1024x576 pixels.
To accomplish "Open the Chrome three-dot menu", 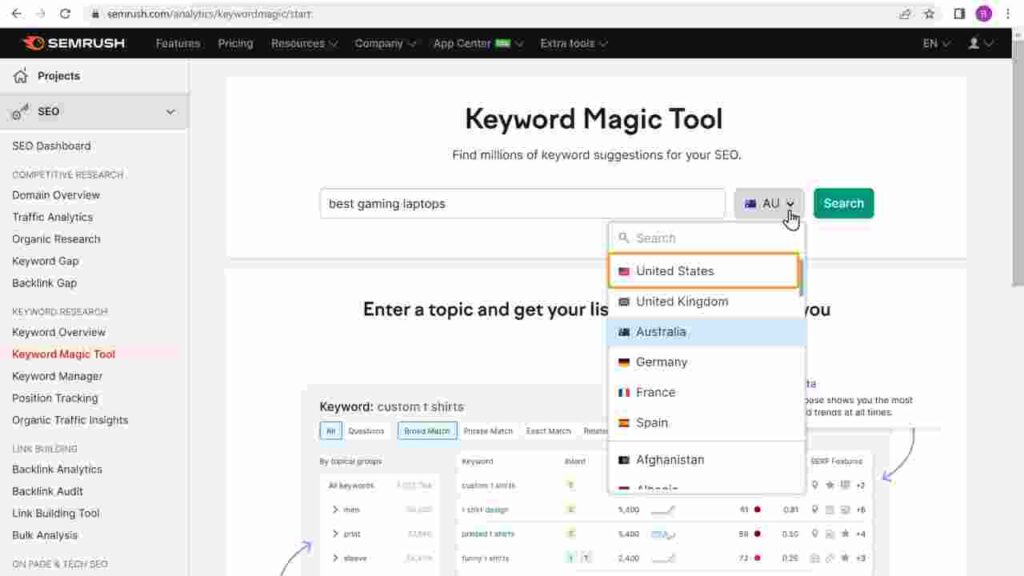I will [1008, 14].
